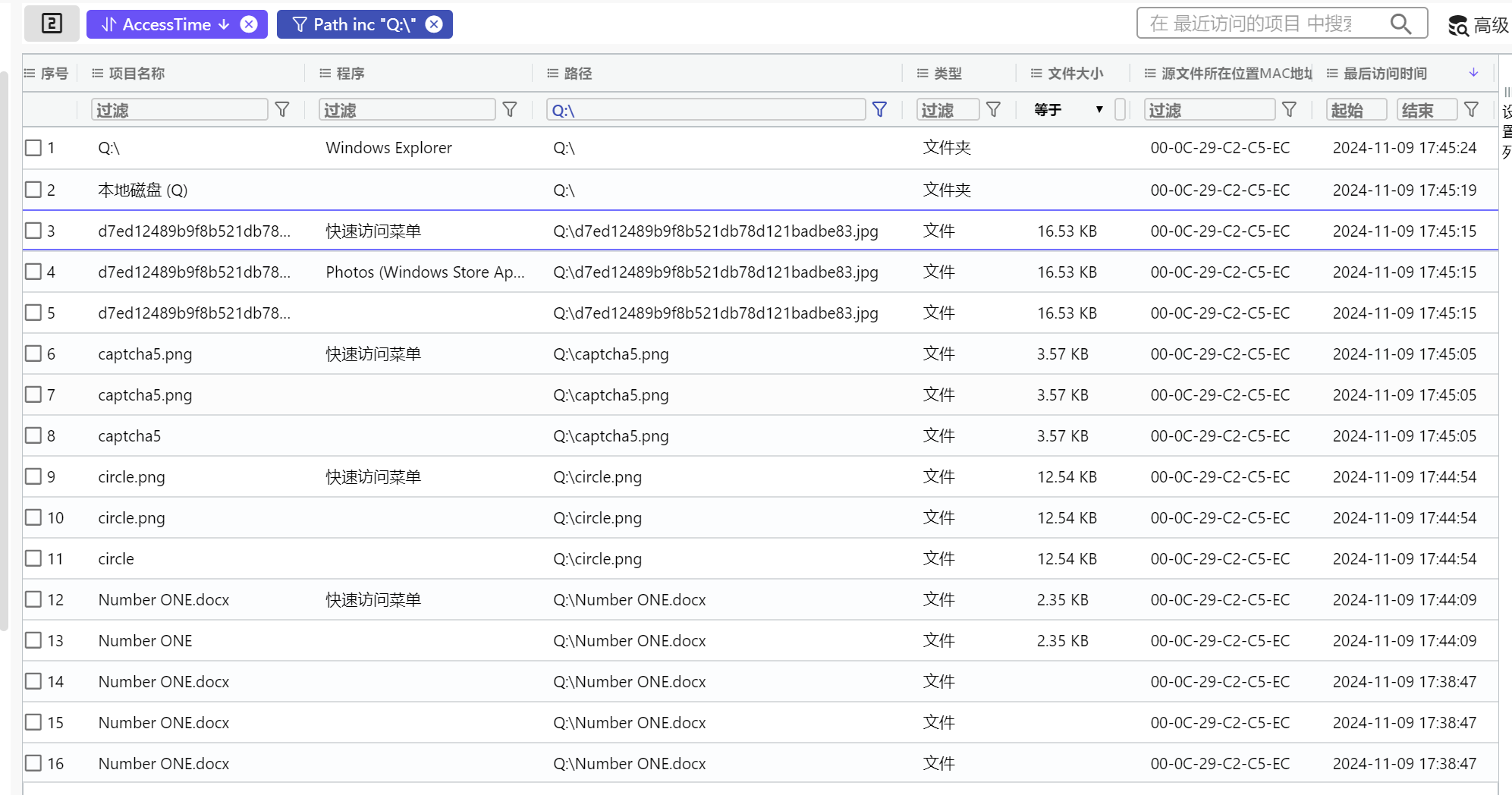Open the 等于 file size operator dropdown
The width and height of the screenshot is (1512, 795).
point(1068,110)
